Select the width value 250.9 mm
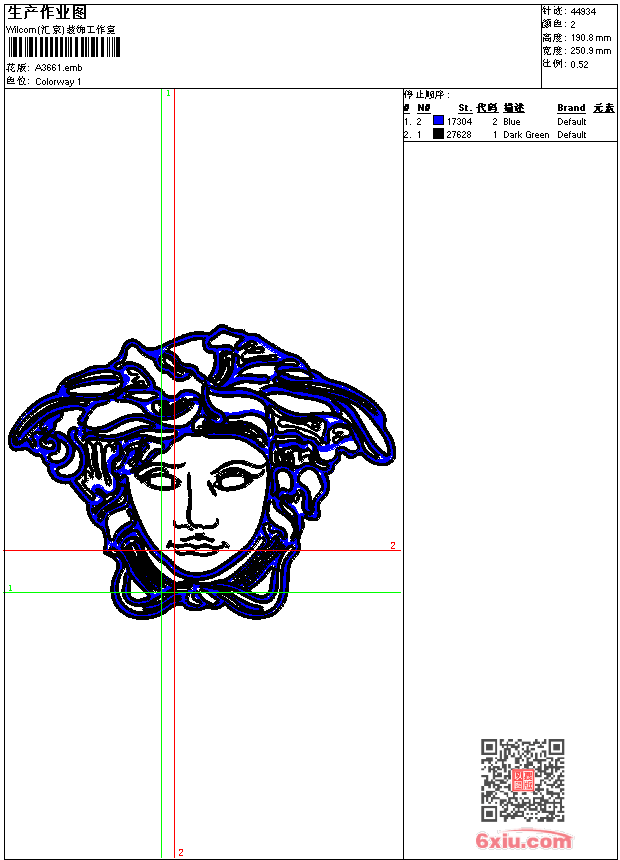620x860 pixels. 591,51
